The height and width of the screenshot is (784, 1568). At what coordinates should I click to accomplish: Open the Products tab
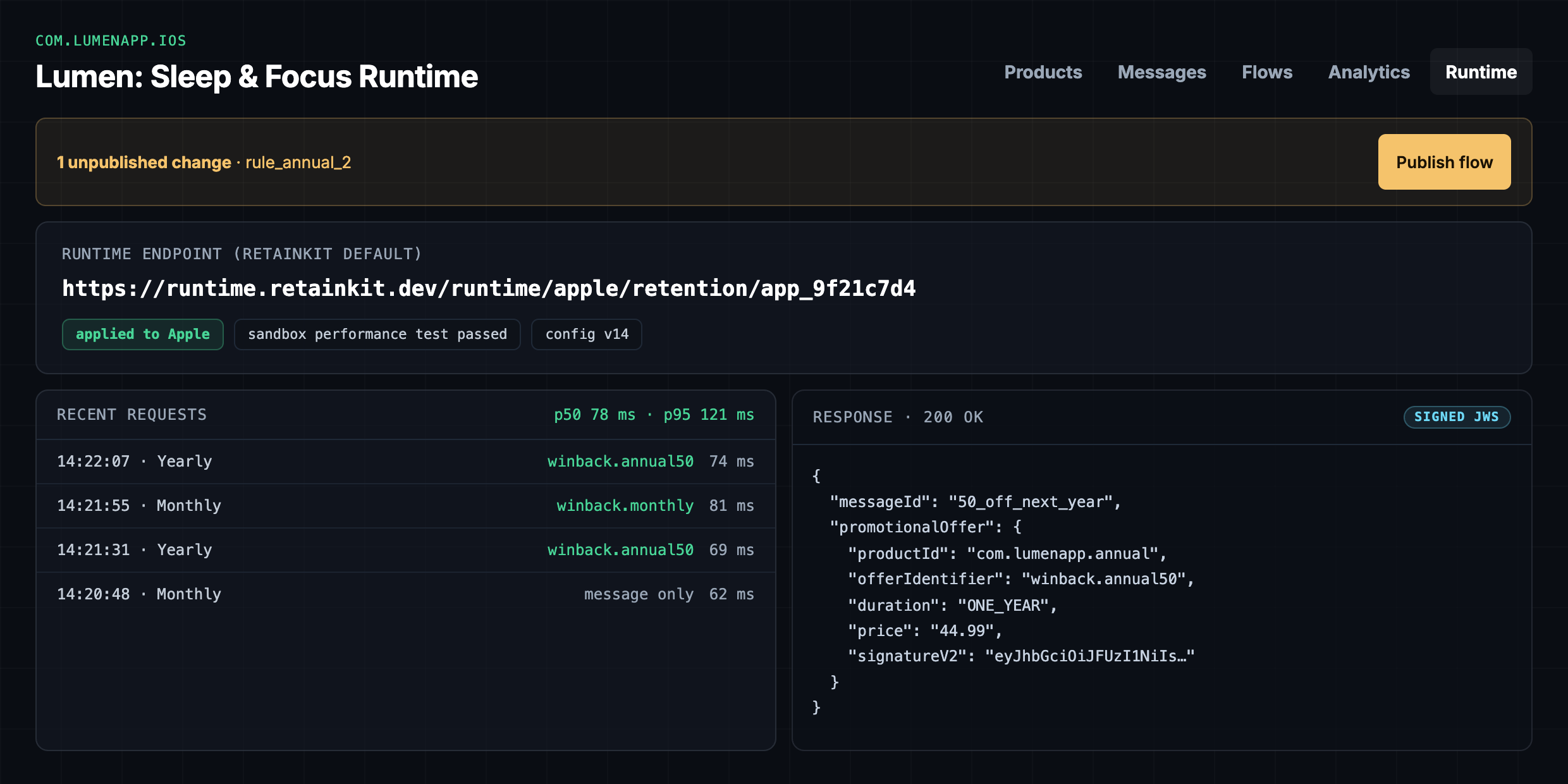(x=1043, y=72)
